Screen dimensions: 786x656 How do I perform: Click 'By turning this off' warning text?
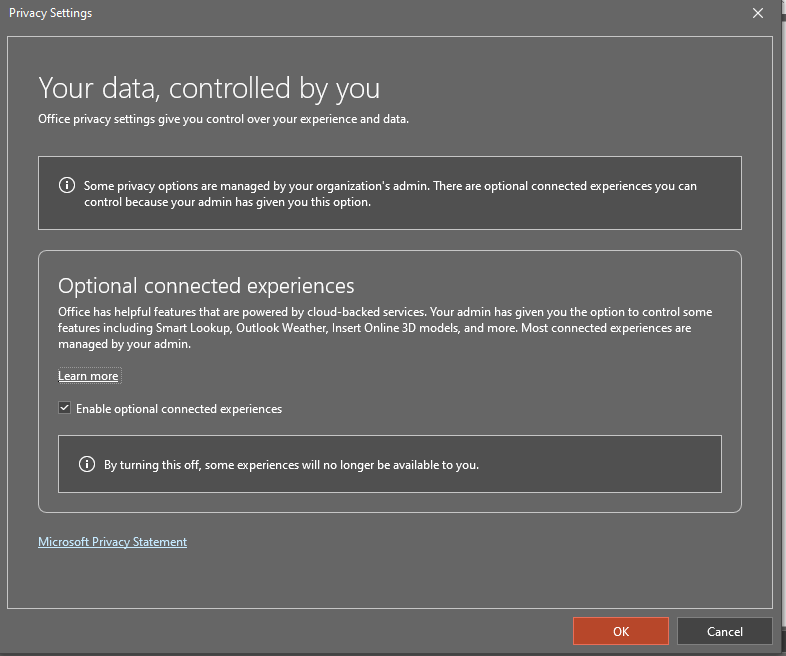pyautogui.click(x=291, y=465)
